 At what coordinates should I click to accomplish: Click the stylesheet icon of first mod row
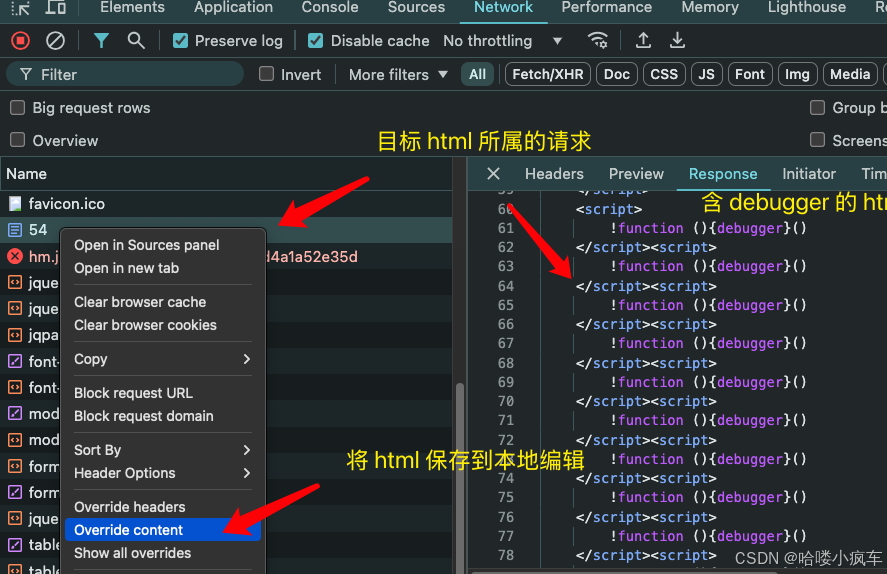(15, 413)
